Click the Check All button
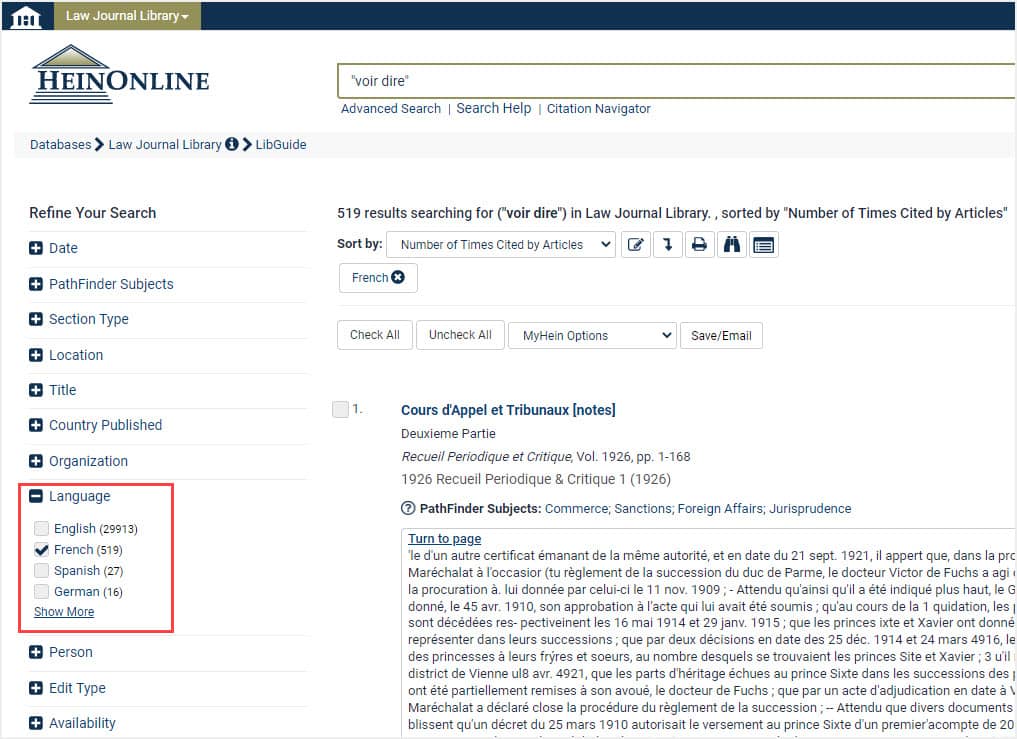The width and height of the screenshot is (1017, 739). tap(375, 335)
